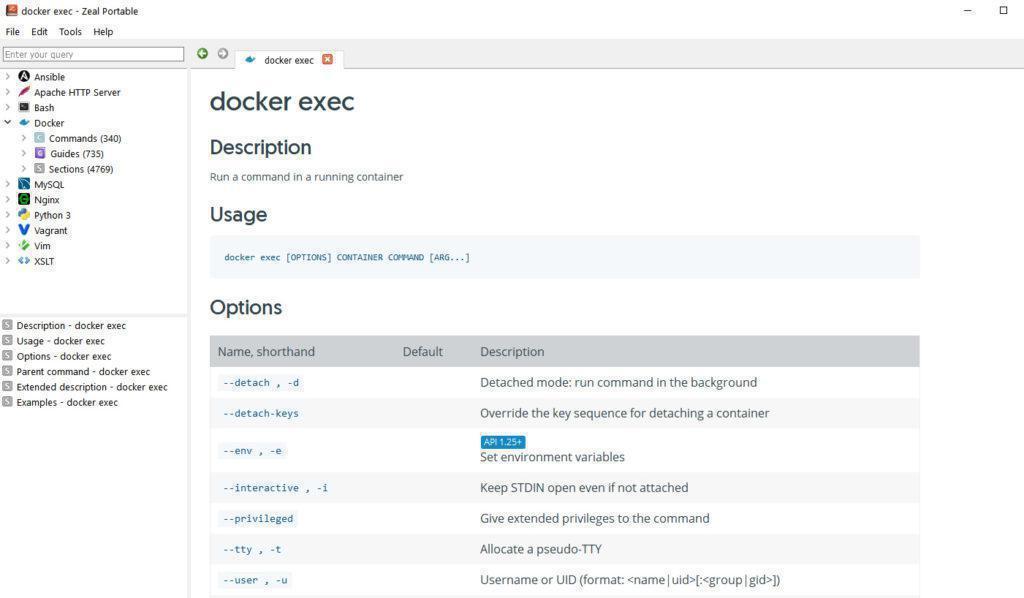
Task: Click the API 1.25+ badge
Action: click(503, 442)
